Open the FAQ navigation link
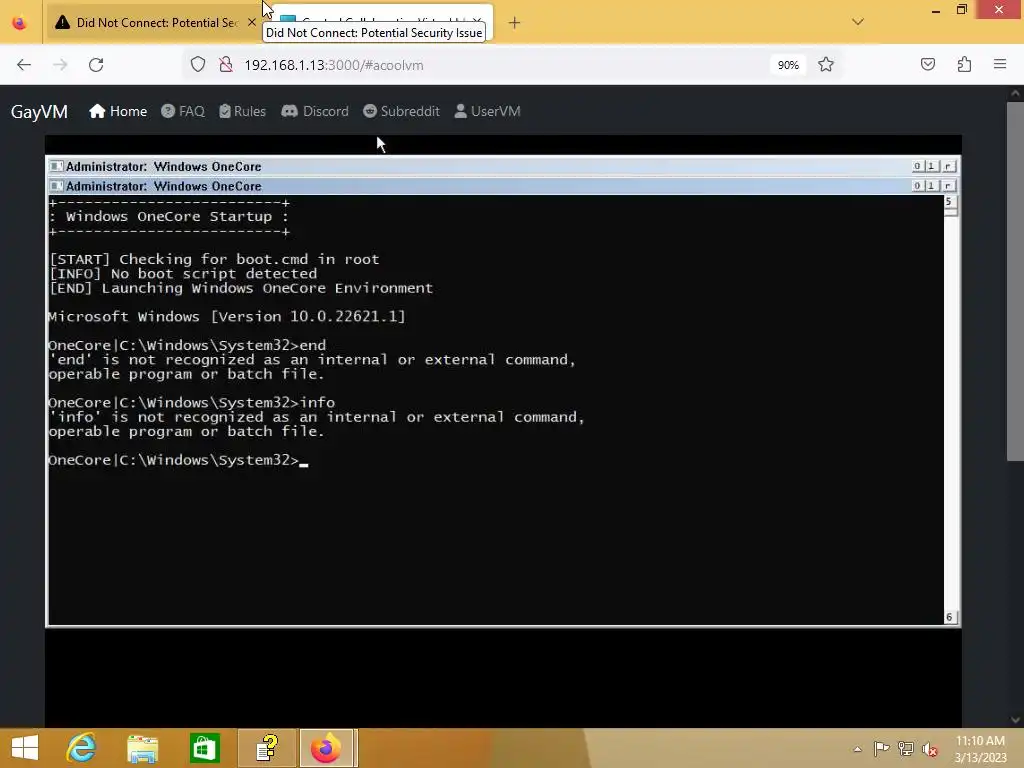 183,111
